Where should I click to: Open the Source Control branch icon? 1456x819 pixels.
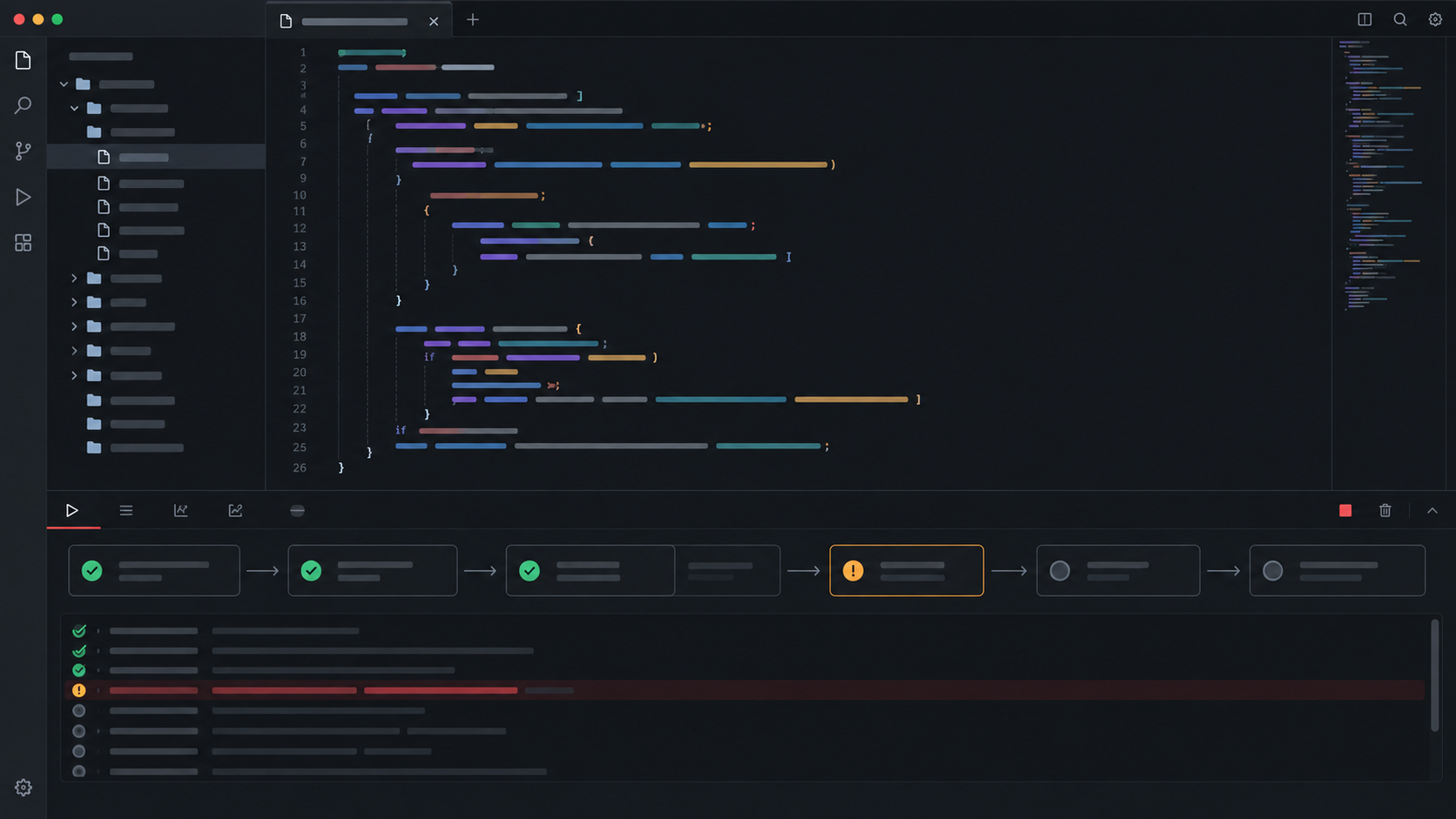24,151
